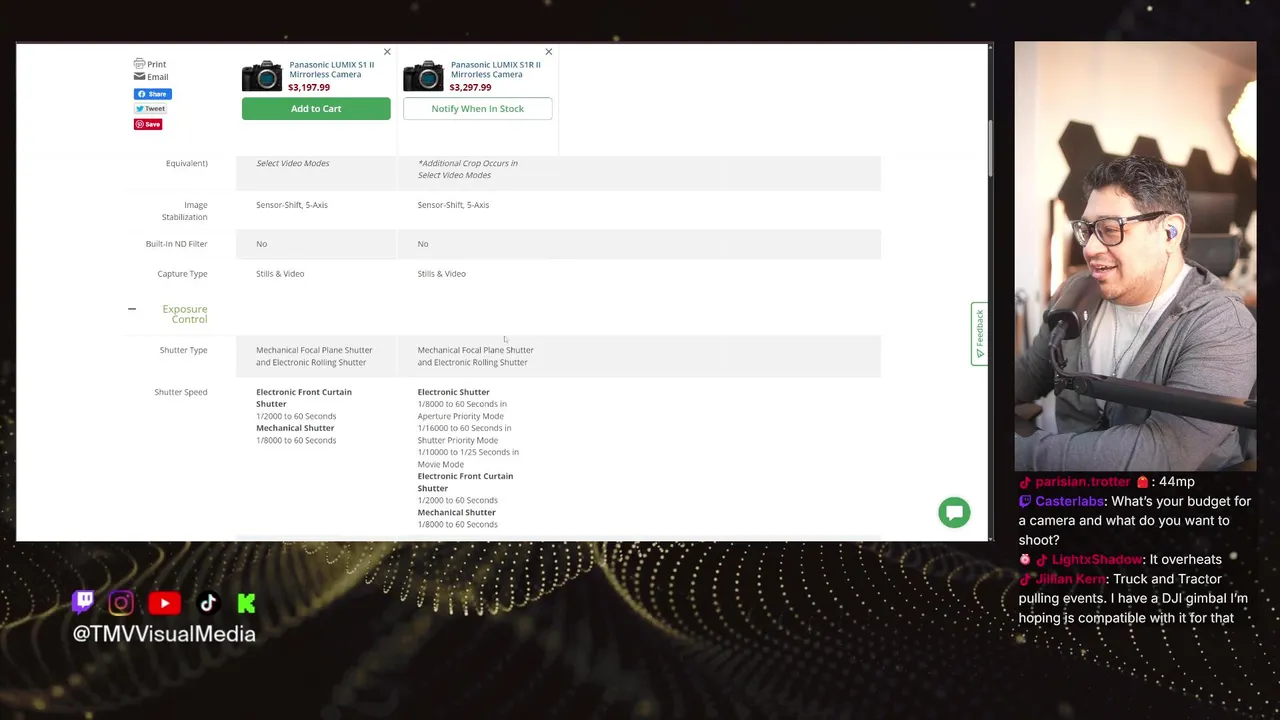The height and width of the screenshot is (720, 1280).
Task: Remove LUMIX S1R II from comparison
Action: [x=548, y=52]
